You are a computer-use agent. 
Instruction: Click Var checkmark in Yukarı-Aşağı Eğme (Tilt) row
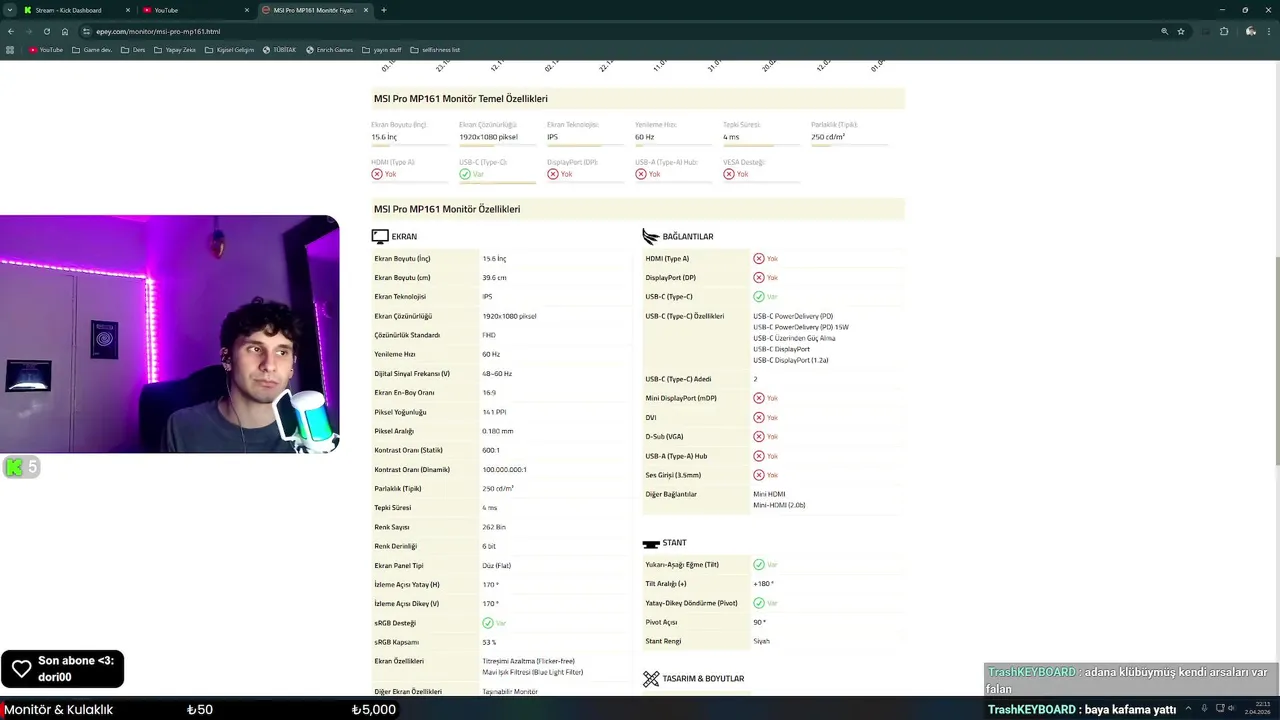(759, 565)
